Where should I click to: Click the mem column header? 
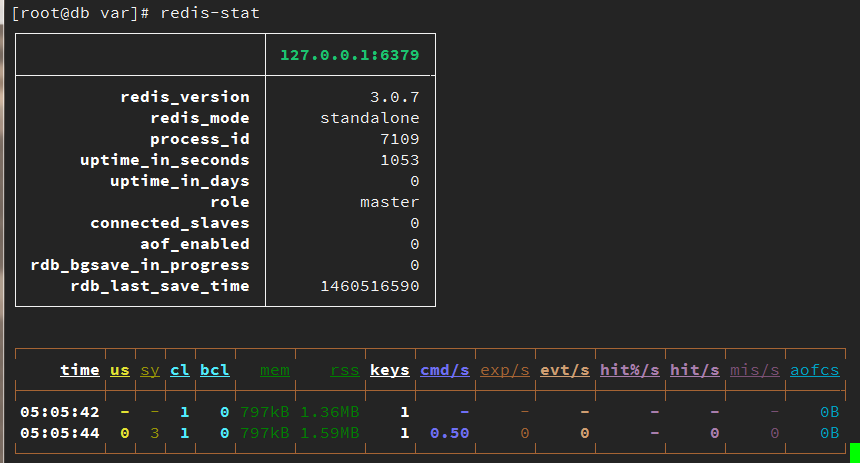point(275,370)
